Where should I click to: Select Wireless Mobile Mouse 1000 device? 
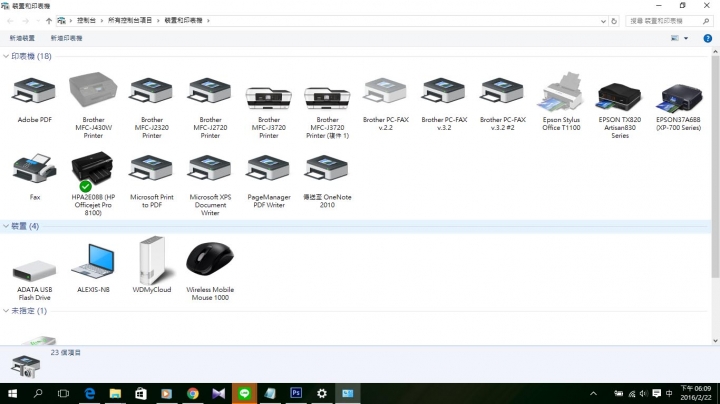tap(210, 258)
